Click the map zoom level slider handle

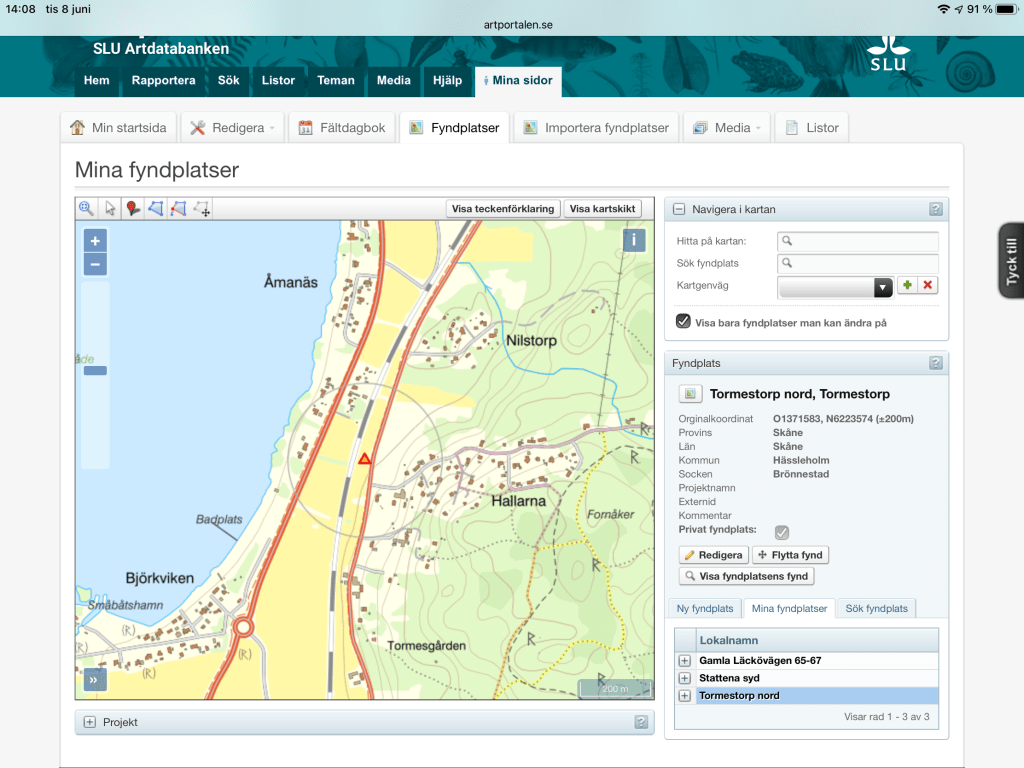pos(95,371)
